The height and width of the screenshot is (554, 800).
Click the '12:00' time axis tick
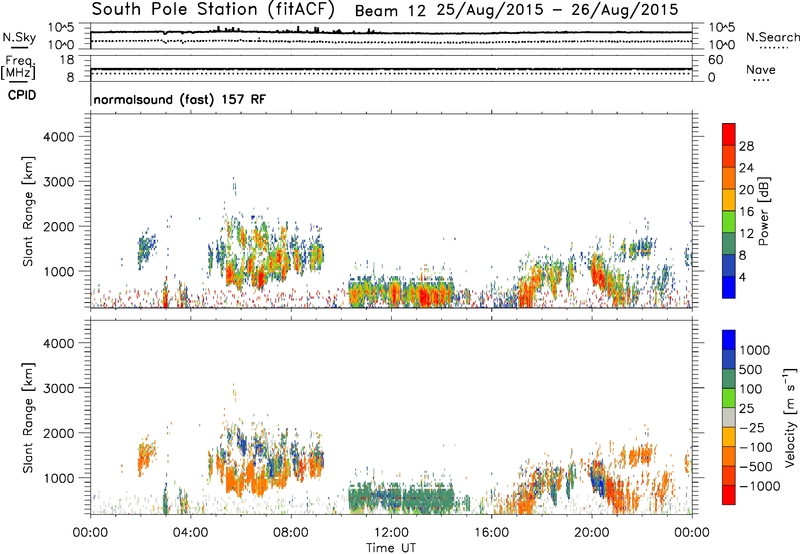[391, 533]
